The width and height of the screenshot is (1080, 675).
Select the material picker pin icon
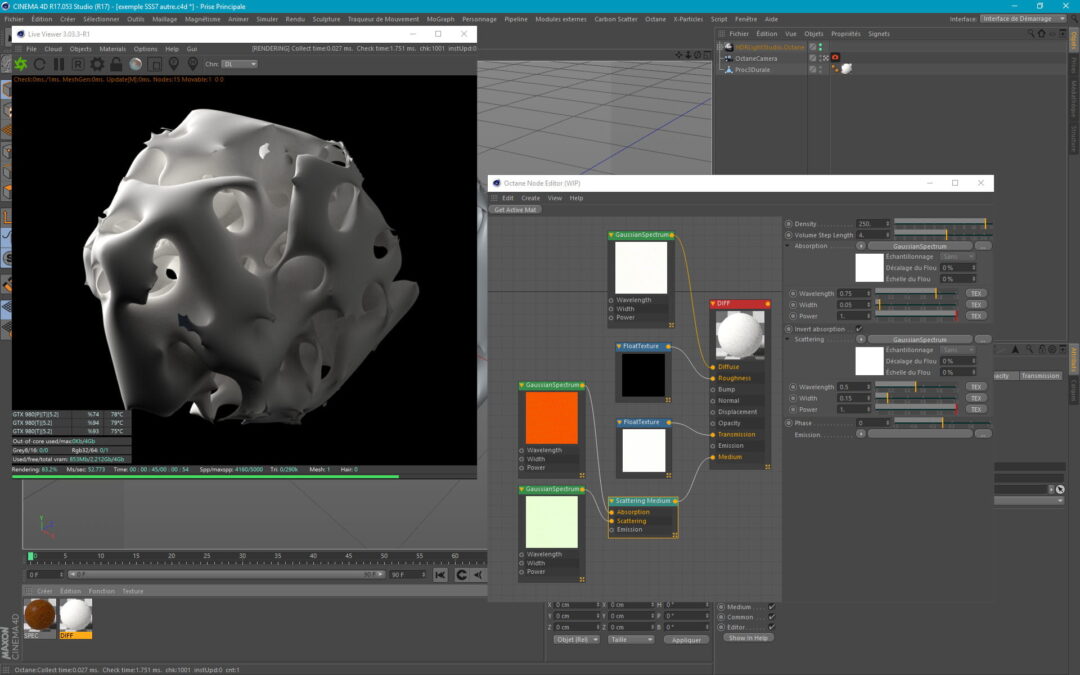pos(192,64)
